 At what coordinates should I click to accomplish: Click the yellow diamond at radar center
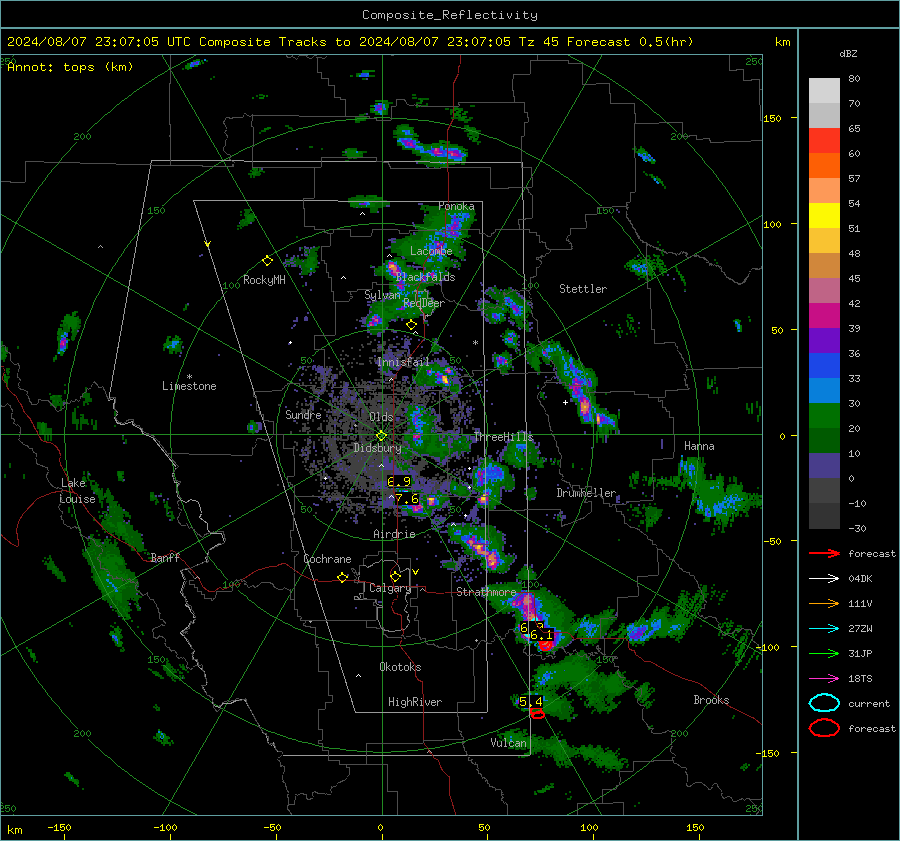[381, 436]
